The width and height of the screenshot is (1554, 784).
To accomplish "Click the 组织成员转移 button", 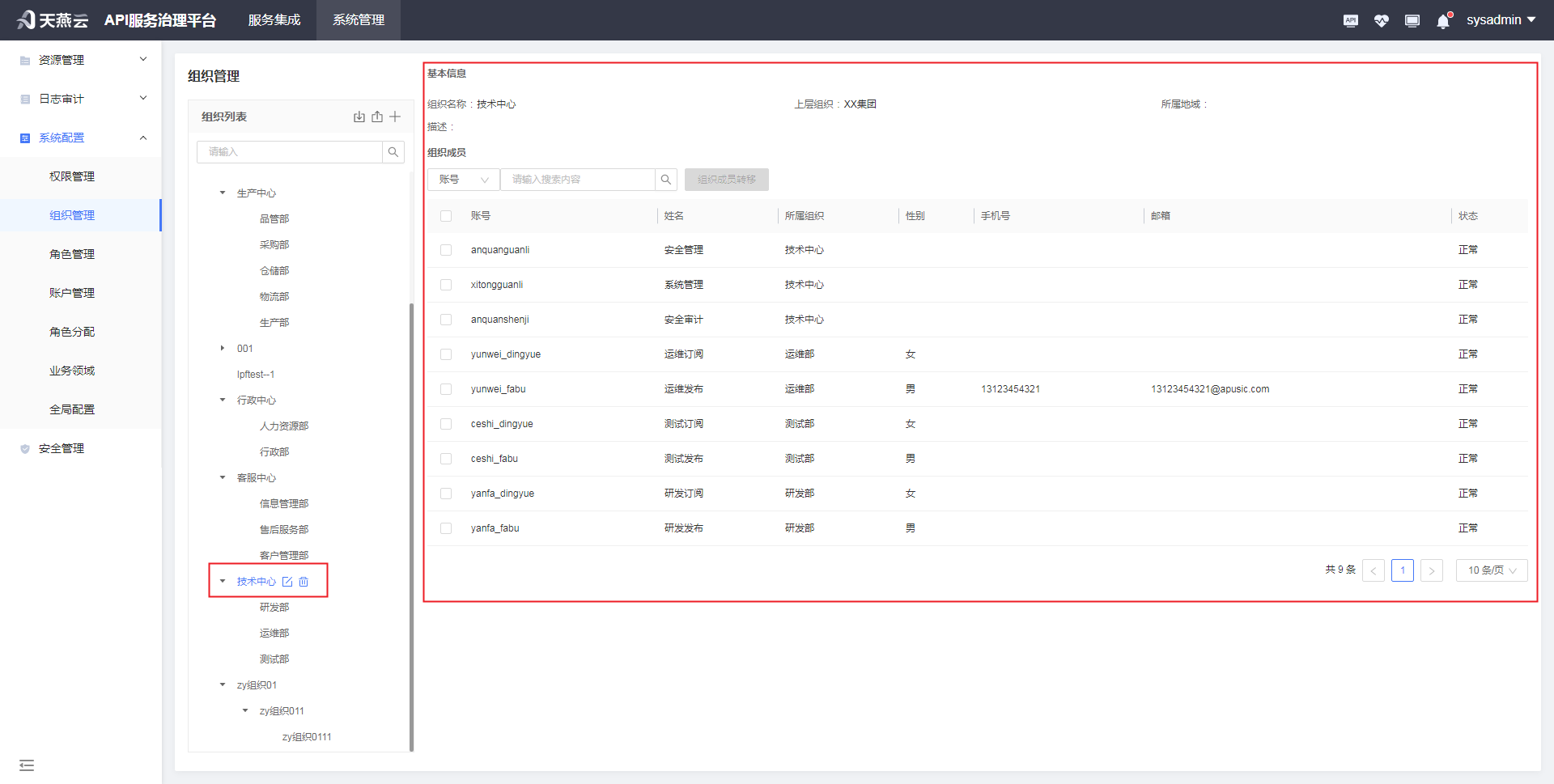I will tap(726, 180).
